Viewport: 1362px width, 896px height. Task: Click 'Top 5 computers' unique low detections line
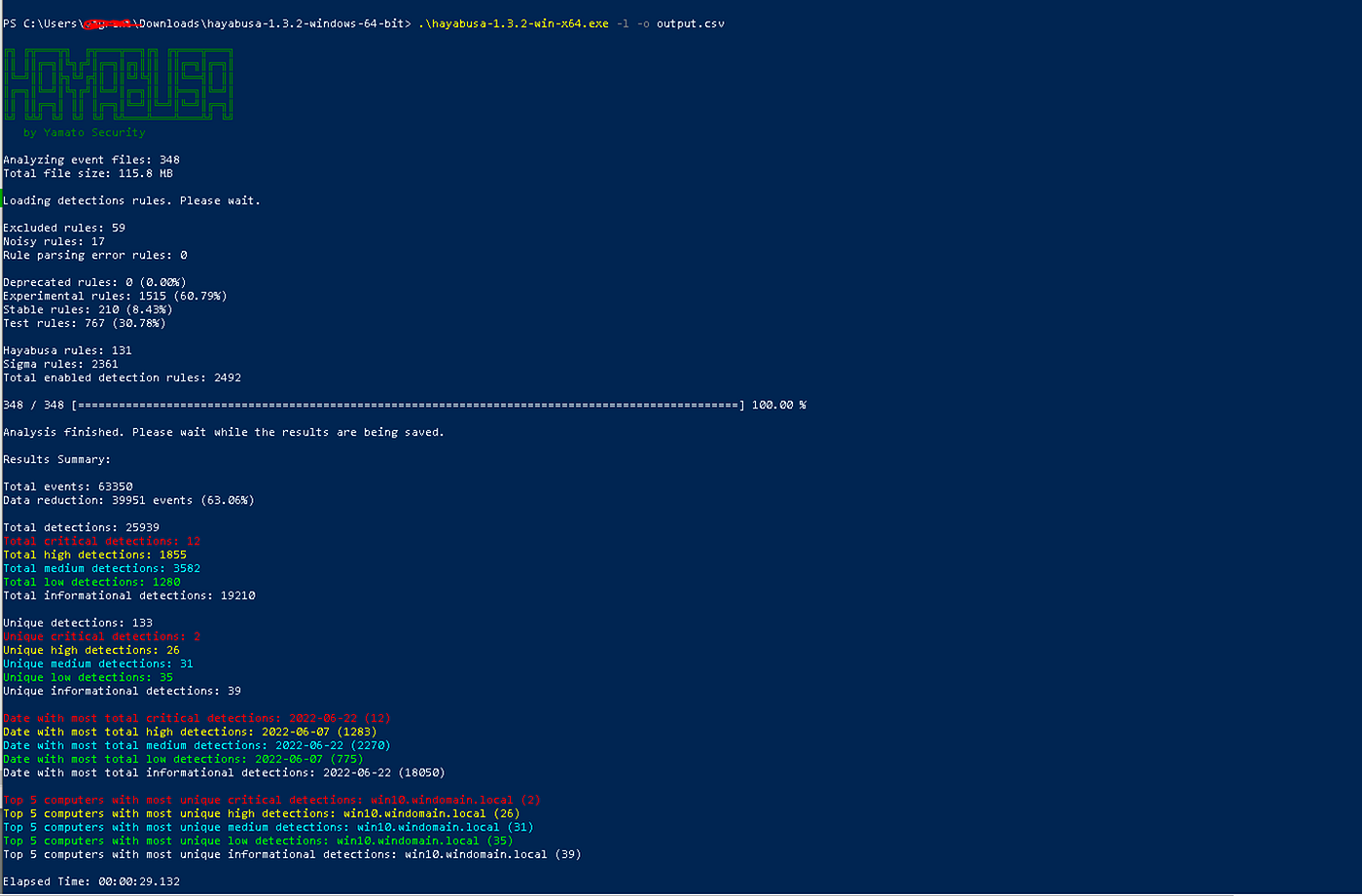[258, 841]
